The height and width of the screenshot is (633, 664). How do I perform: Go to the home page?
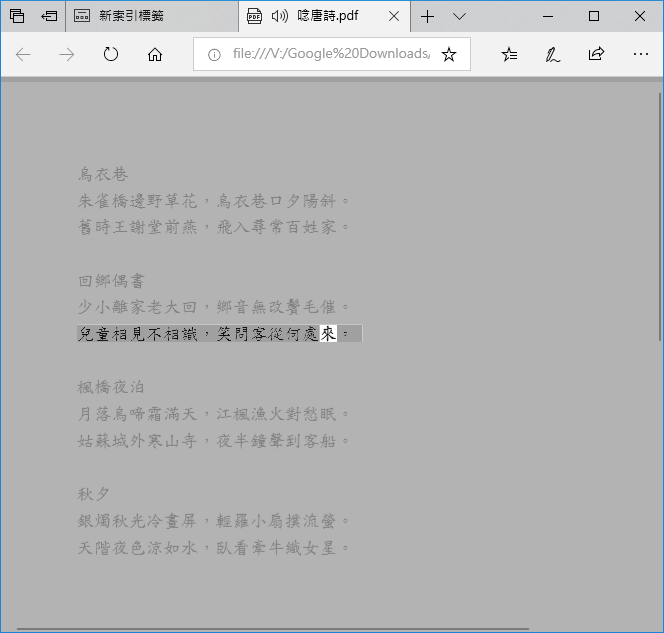click(155, 54)
